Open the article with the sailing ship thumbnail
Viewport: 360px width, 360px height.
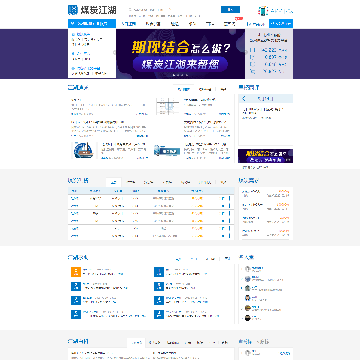[83, 150]
